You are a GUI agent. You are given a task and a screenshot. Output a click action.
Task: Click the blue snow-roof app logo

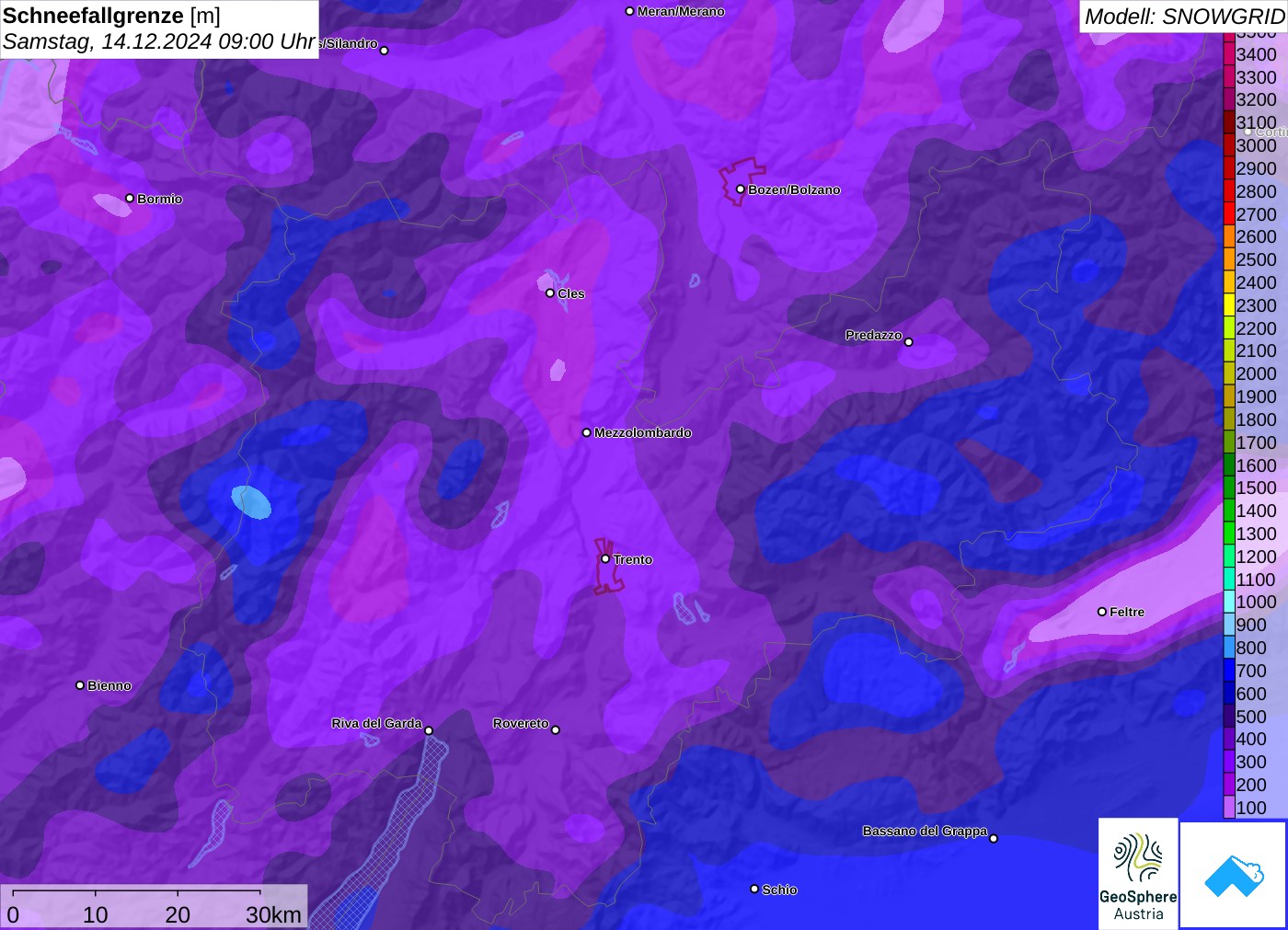coord(1234,875)
